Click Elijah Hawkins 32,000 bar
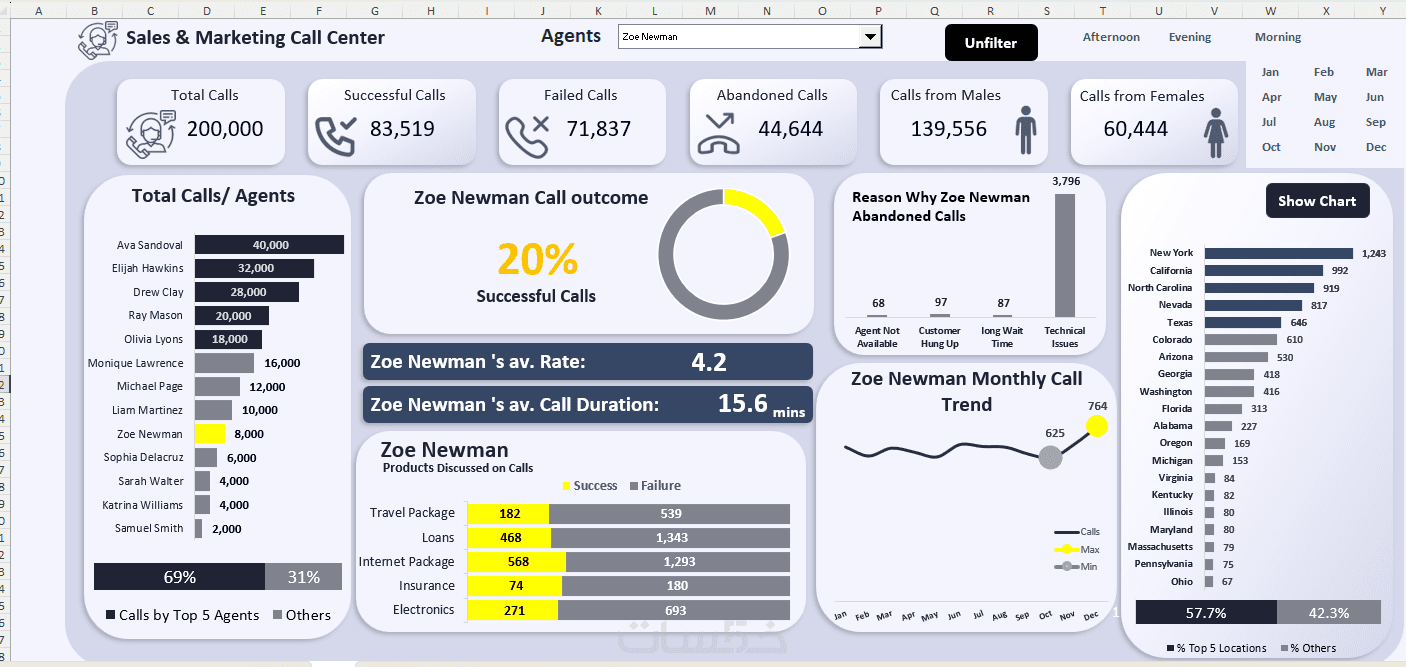 254,268
